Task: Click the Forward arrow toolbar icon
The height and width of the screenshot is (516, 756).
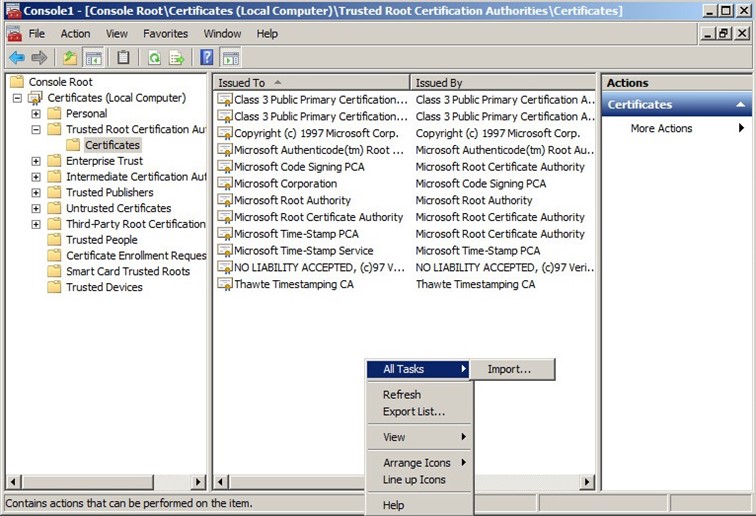Action: point(39,58)
